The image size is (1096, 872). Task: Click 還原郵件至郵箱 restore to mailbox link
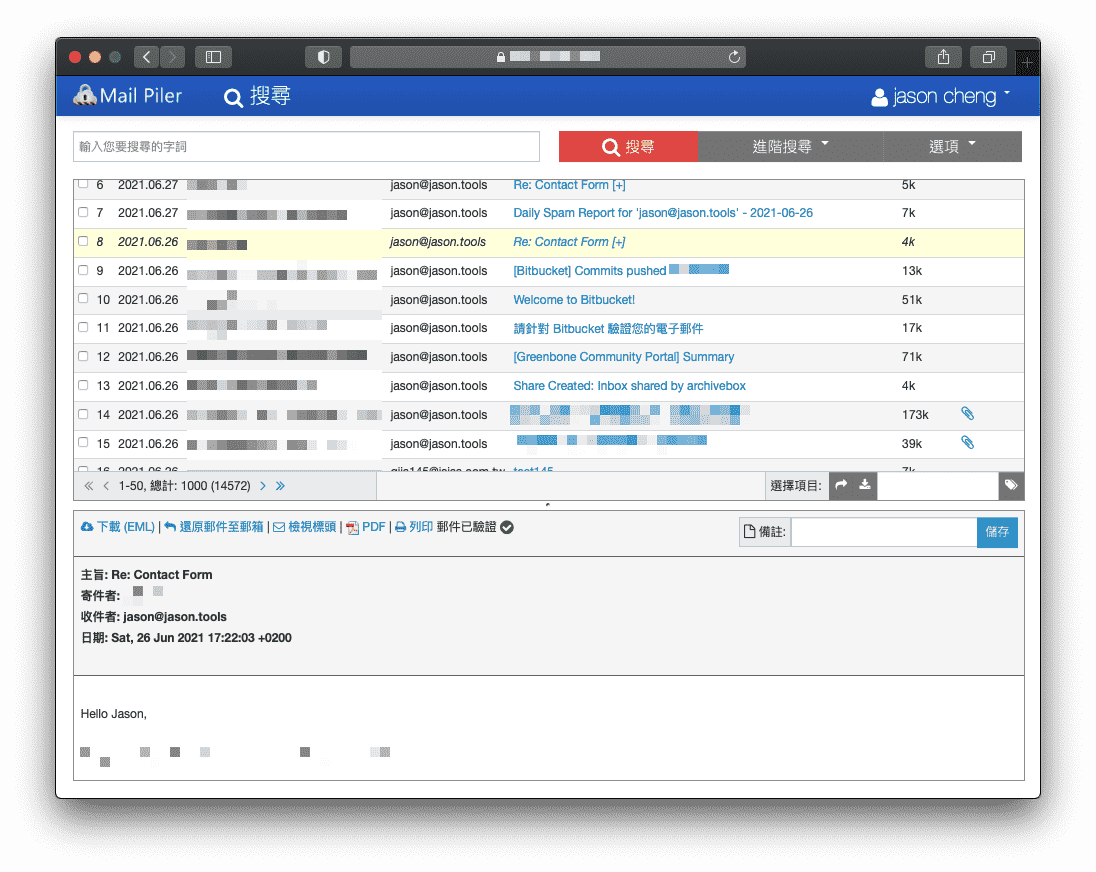click(214, 527)
